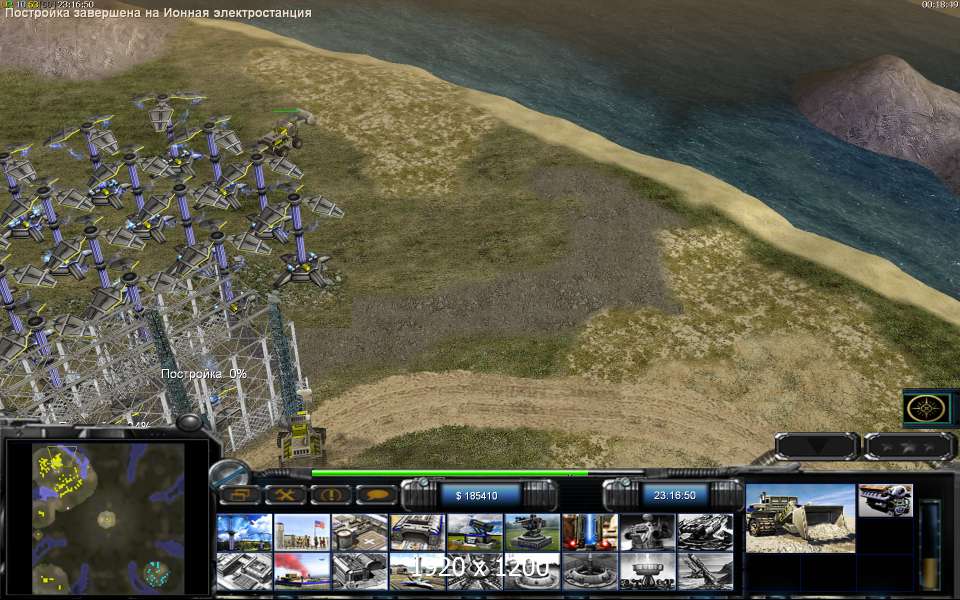Click the elapsed timer 00:18:49

[940, 4]
